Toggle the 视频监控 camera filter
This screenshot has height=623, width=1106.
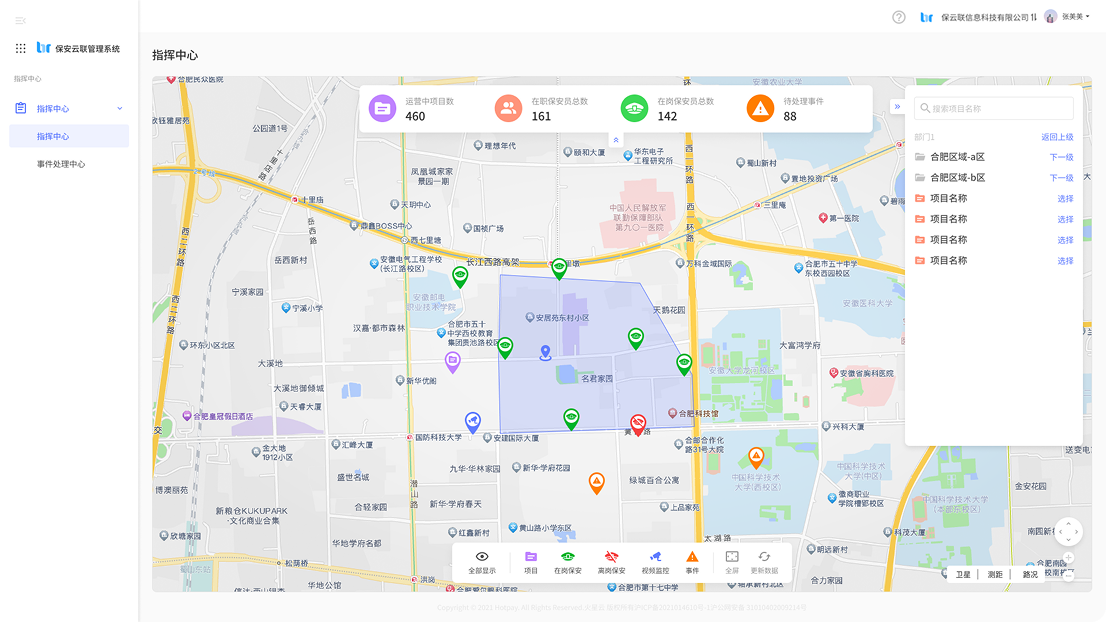click(655, 557)
